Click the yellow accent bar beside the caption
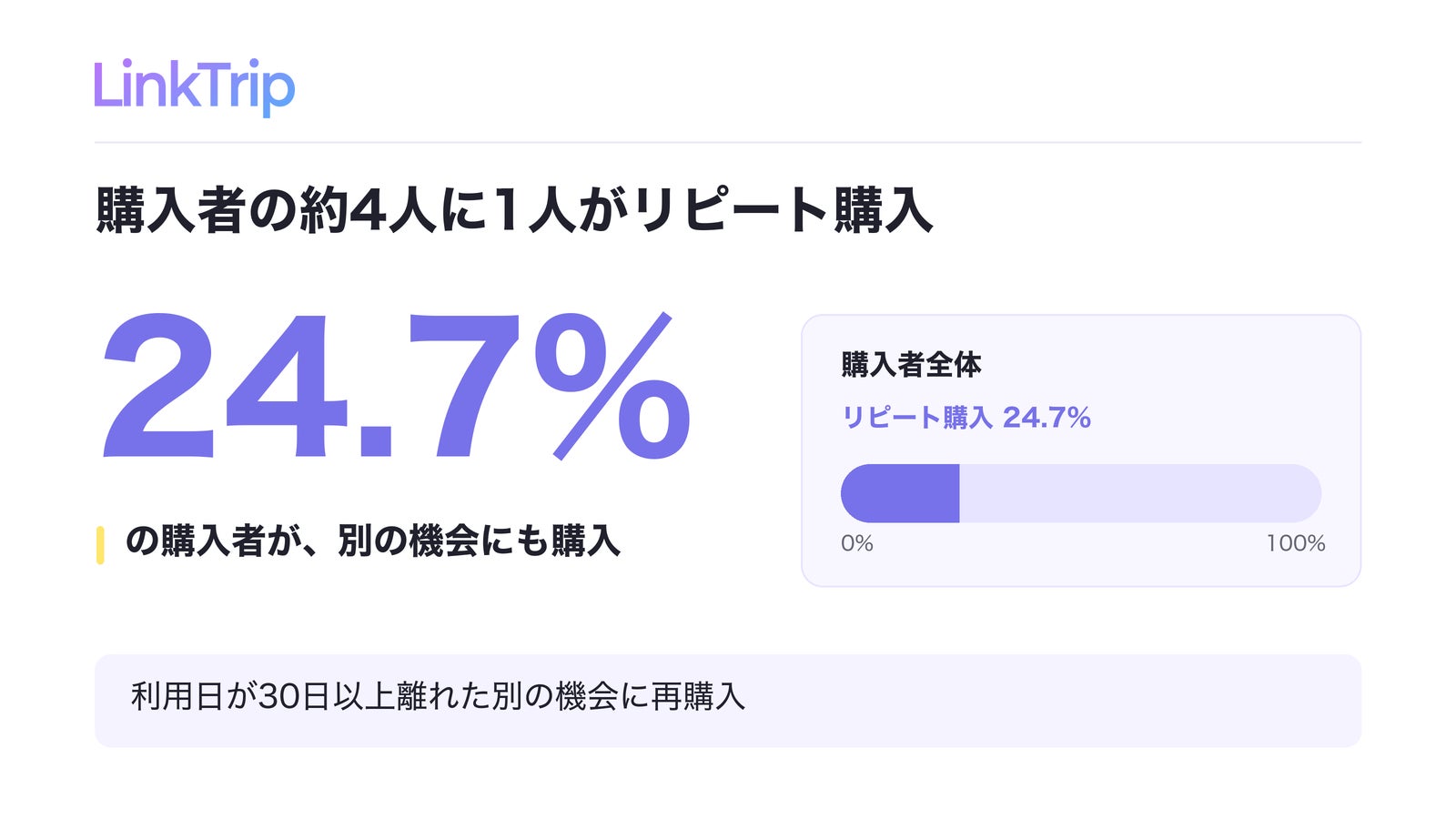 pyautogui.click(x=100, y=545)
